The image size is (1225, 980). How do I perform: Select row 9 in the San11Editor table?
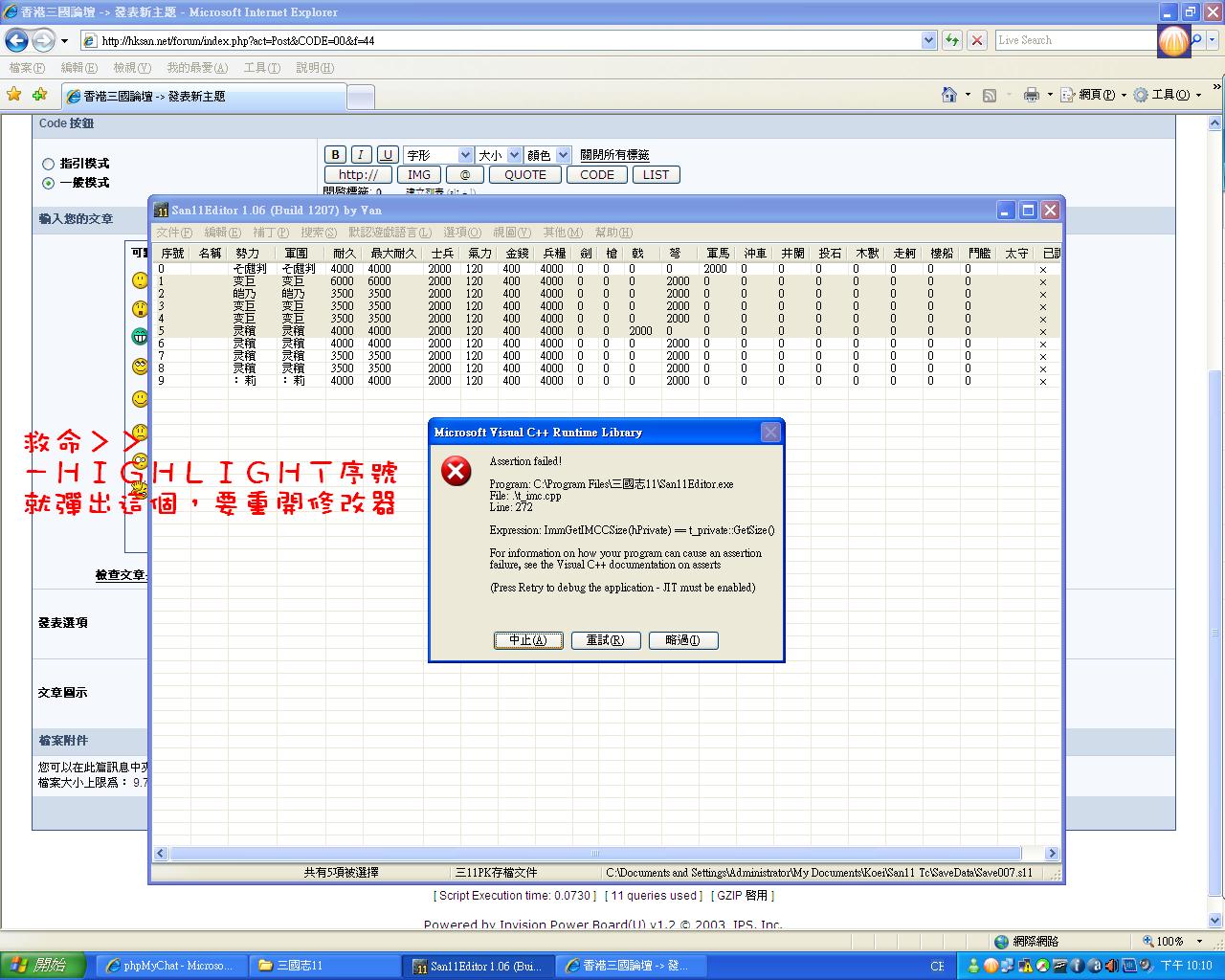pos(607,381)
